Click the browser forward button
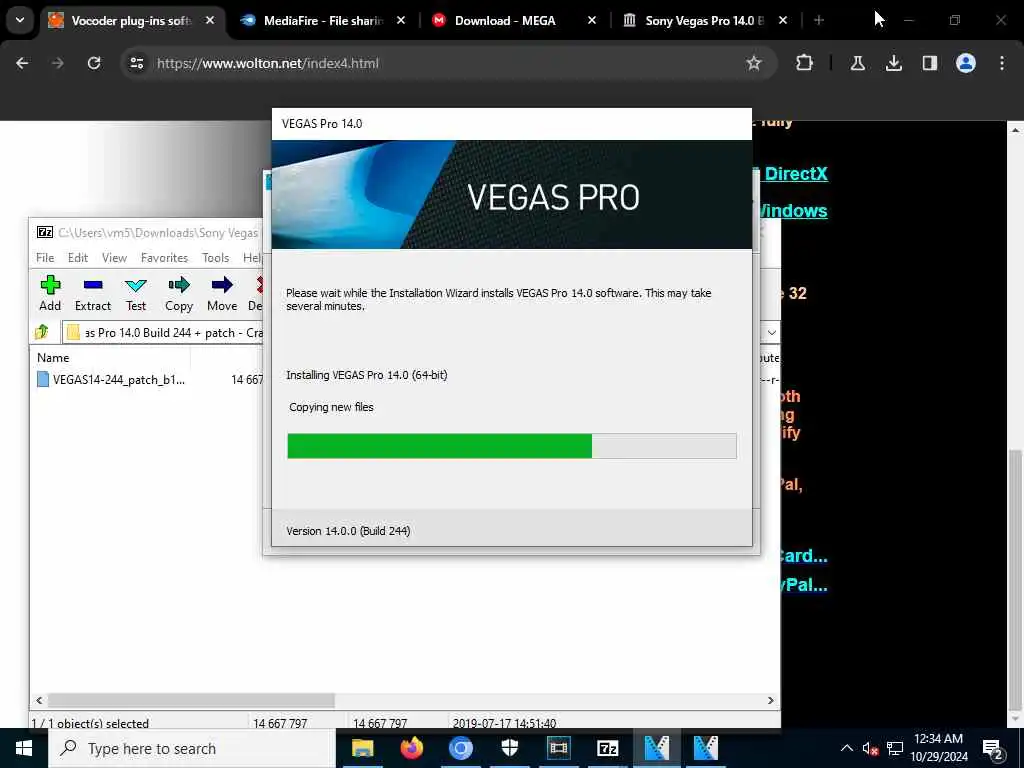The width and height of the screenshot is (1024, 768). (x=57, y=63)
